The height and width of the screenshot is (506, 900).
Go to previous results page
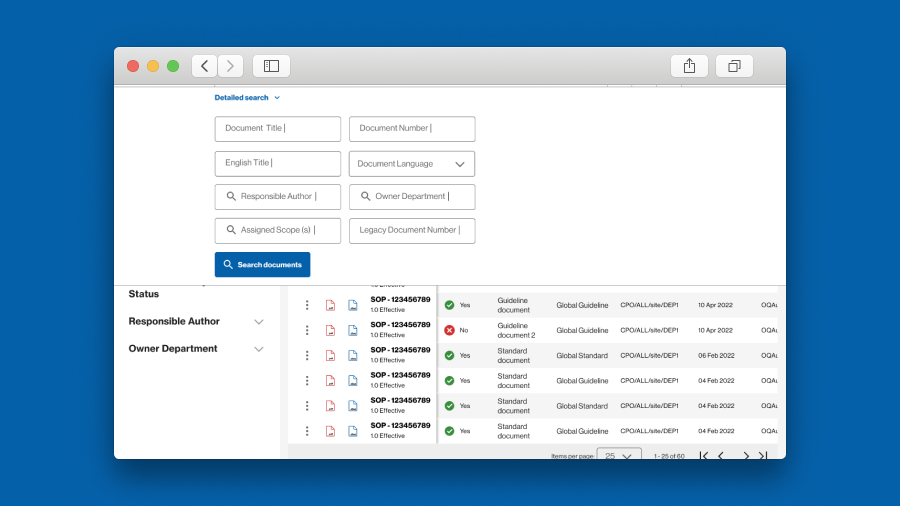(721, 456)
